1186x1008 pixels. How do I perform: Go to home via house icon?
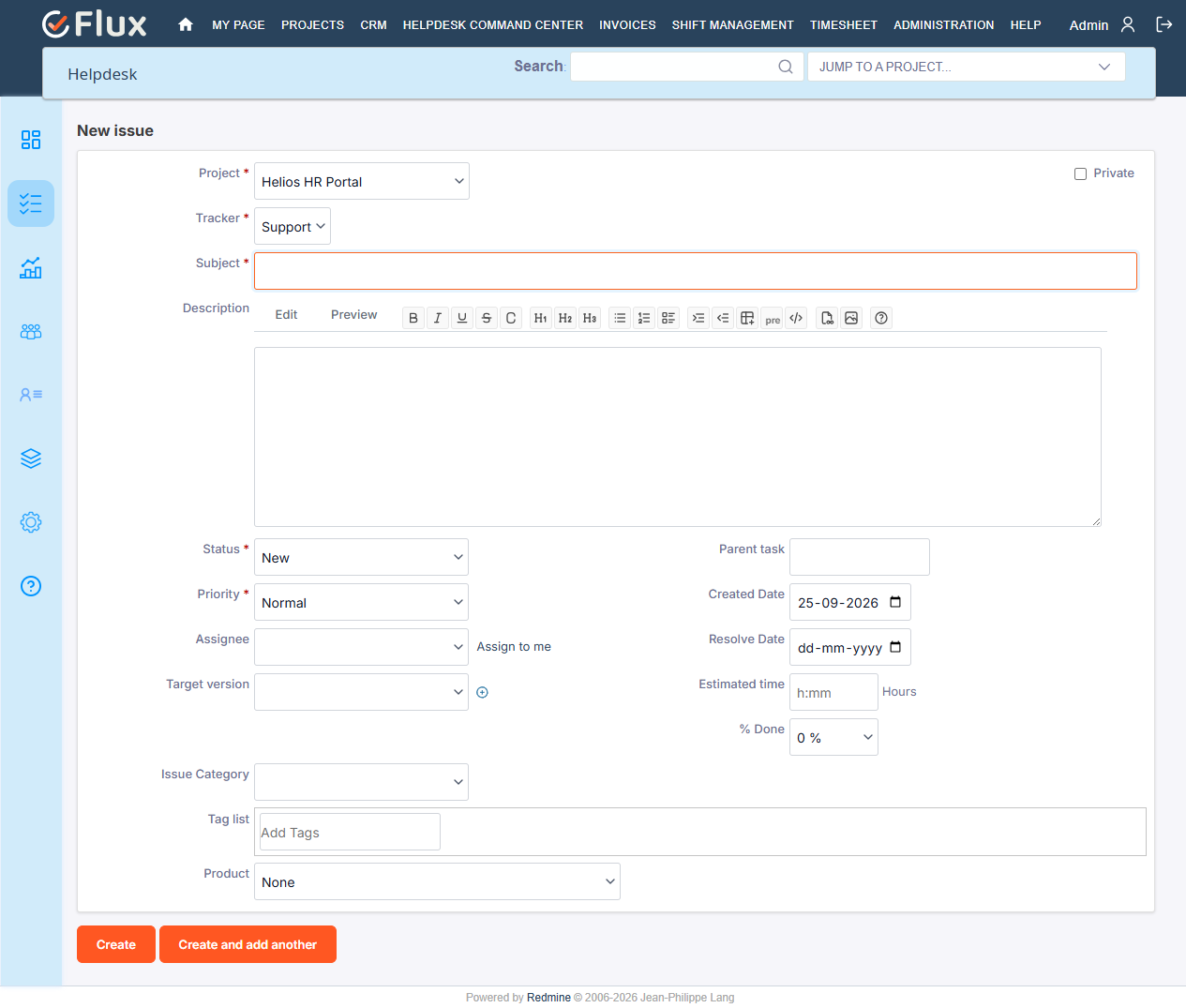(x=186, y=24)
